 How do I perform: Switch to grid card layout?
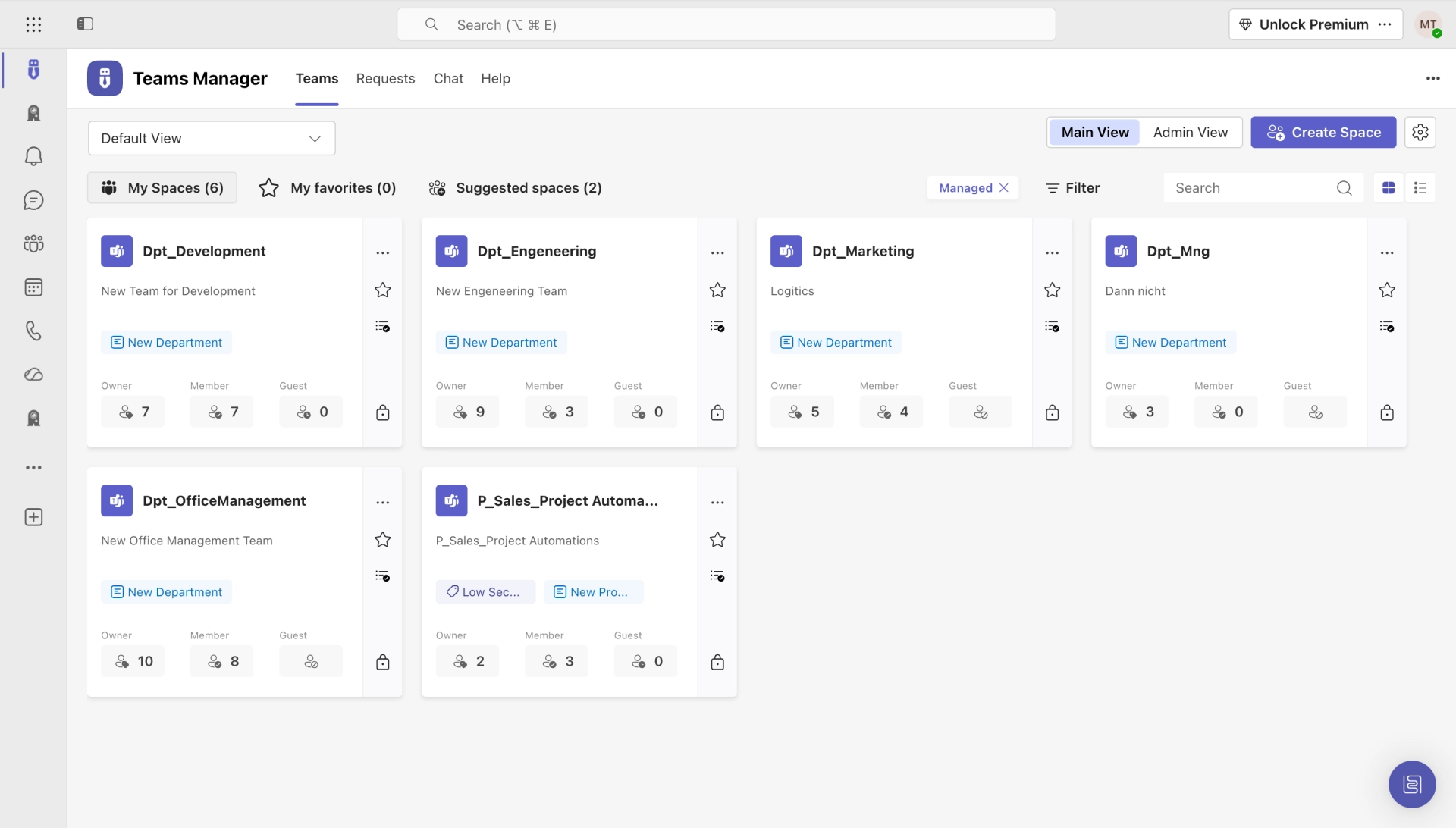pyautogui.click(x=1389, y=188)
